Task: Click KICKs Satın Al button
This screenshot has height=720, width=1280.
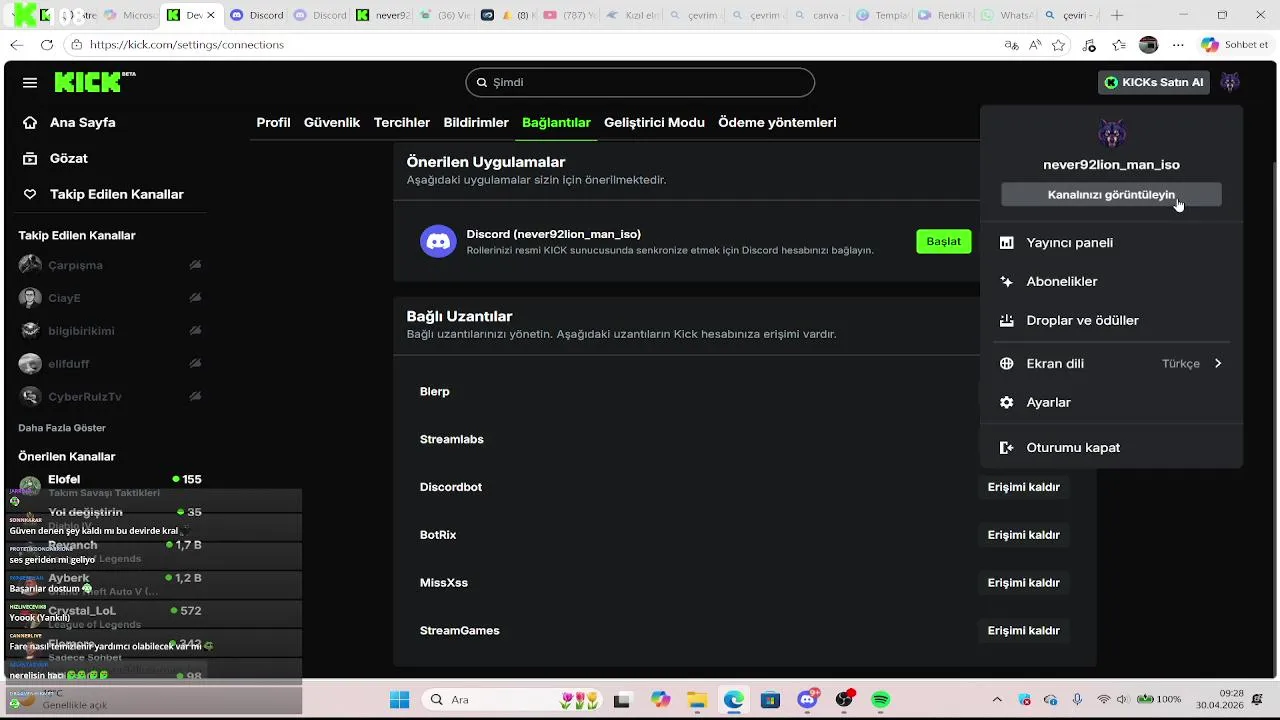Action: 1153,82
